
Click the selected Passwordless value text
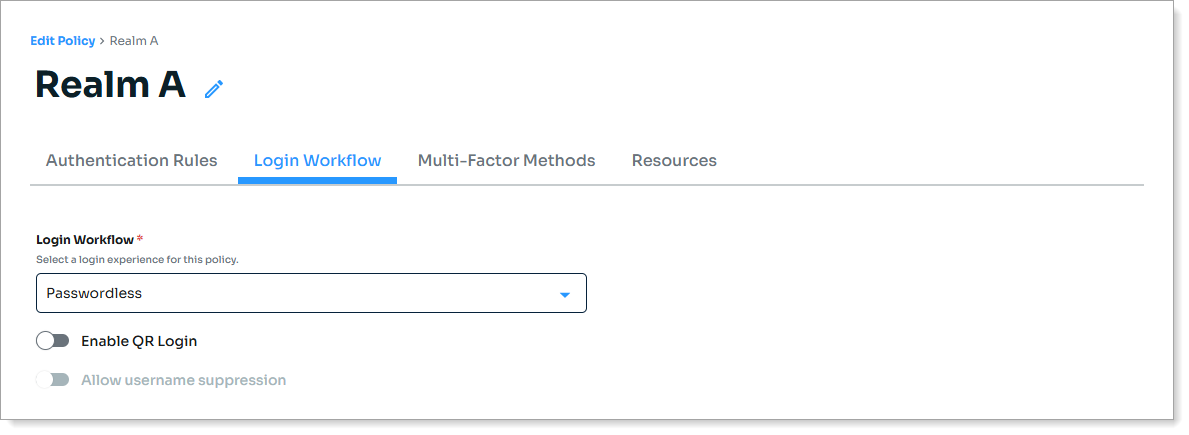[94, 294]
